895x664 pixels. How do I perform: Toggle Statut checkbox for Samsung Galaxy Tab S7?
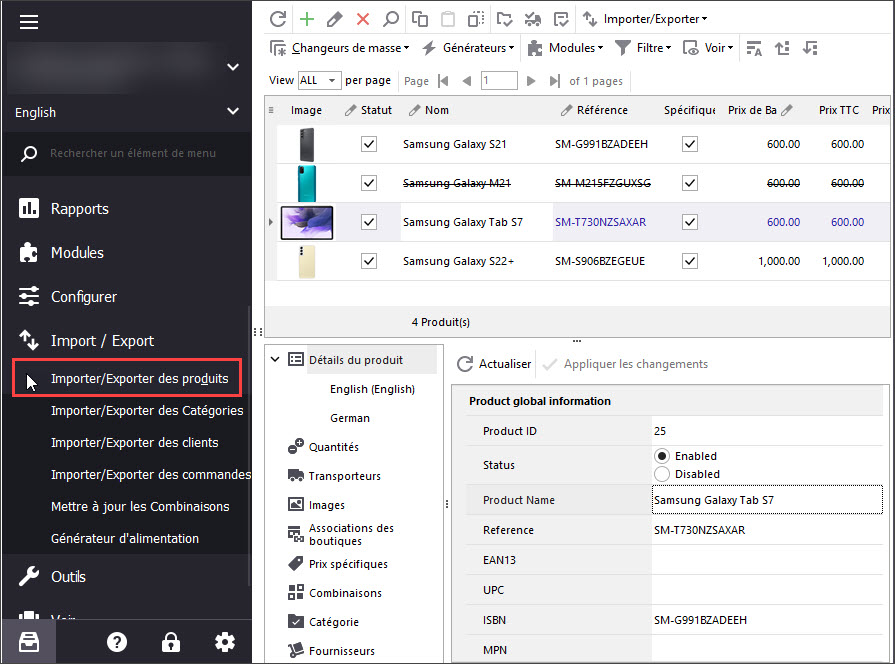coord(369,222)
